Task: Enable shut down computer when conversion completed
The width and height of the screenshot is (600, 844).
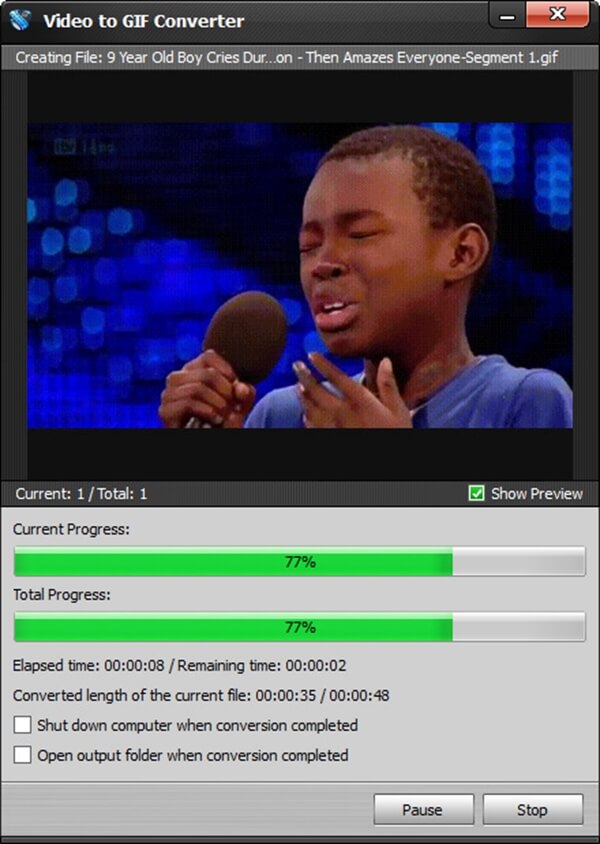Action: click(23, 725)
